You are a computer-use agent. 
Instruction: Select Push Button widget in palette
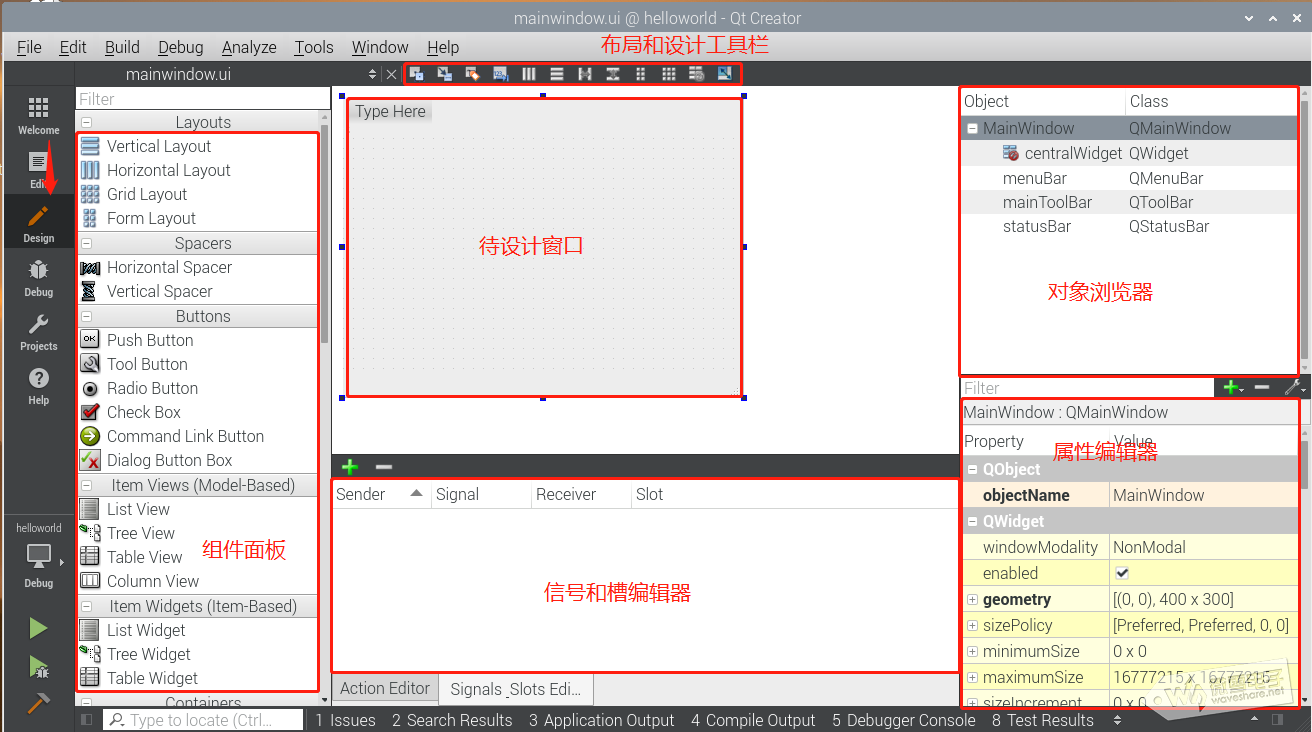(150, 340)
